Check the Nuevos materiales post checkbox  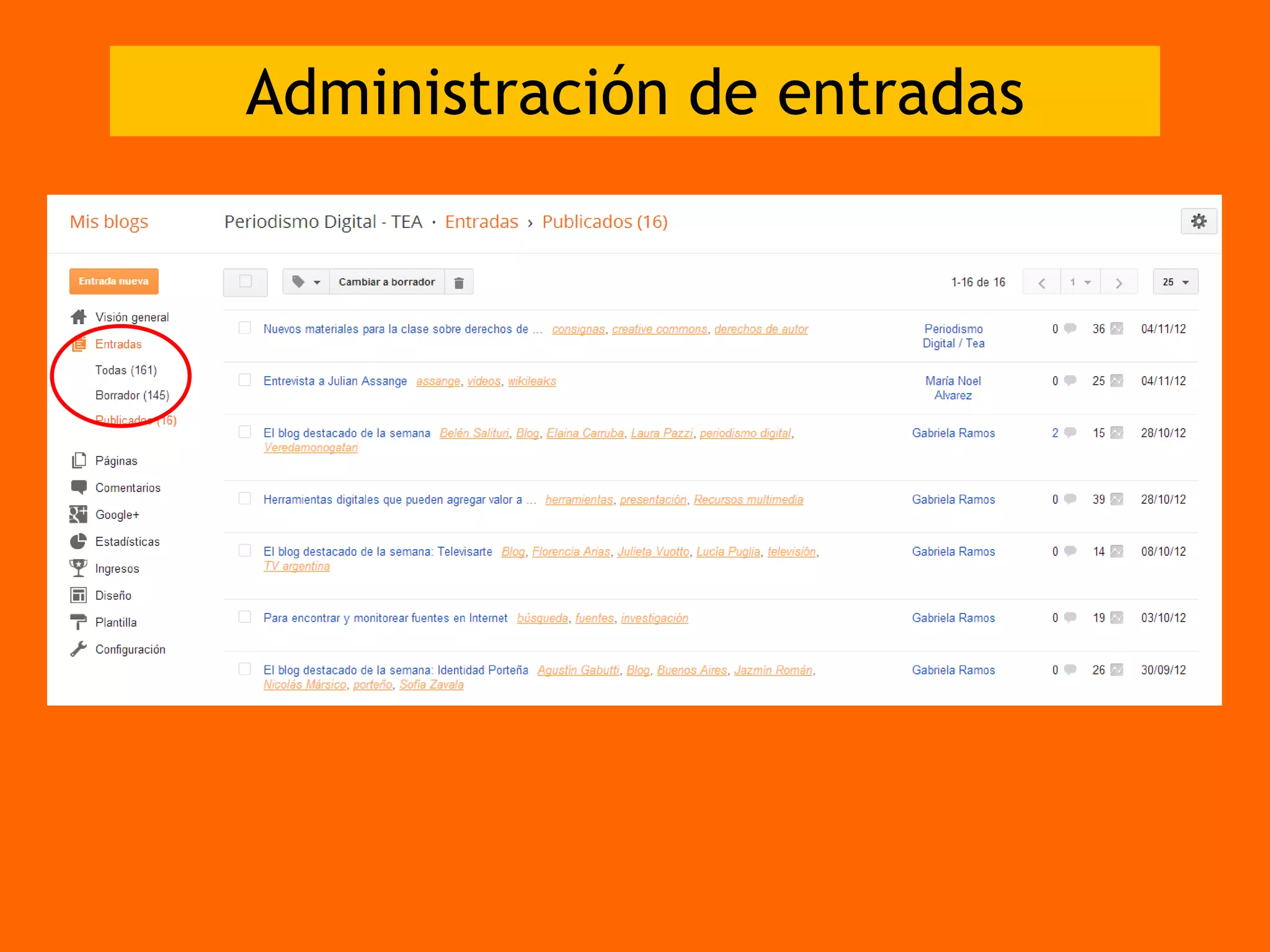click(245, 328)
